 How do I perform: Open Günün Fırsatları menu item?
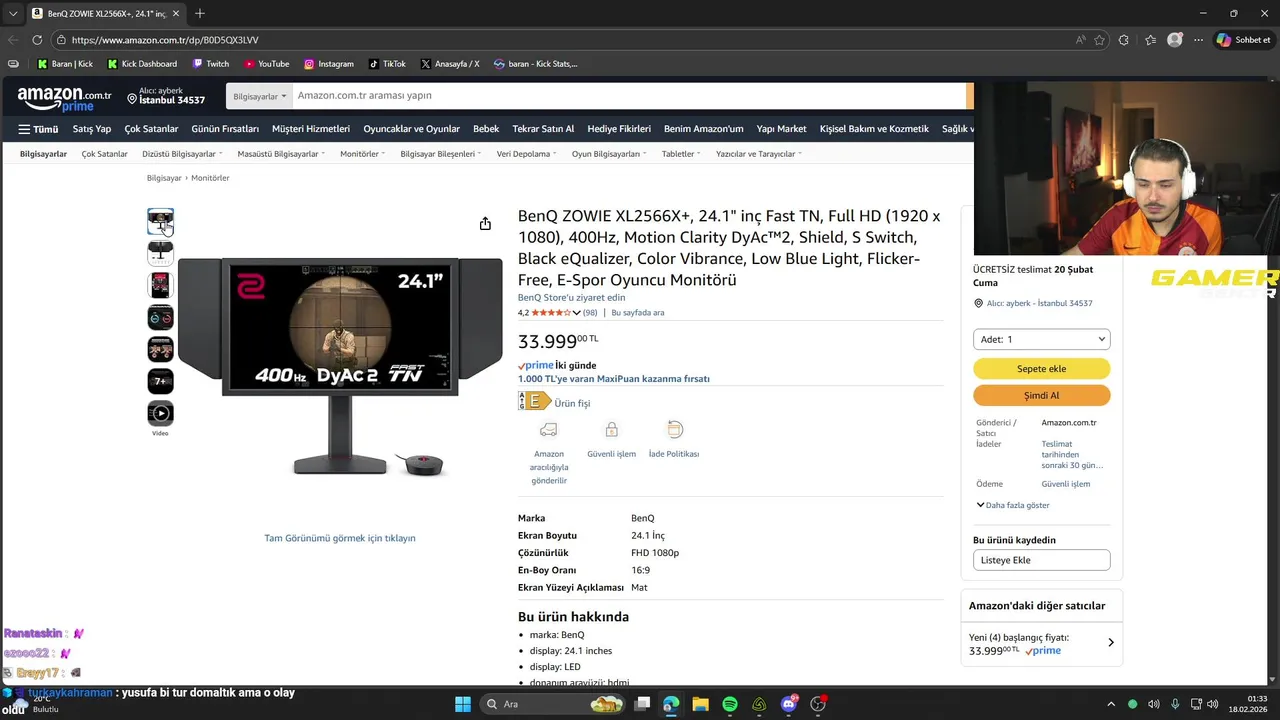[225, 129]
